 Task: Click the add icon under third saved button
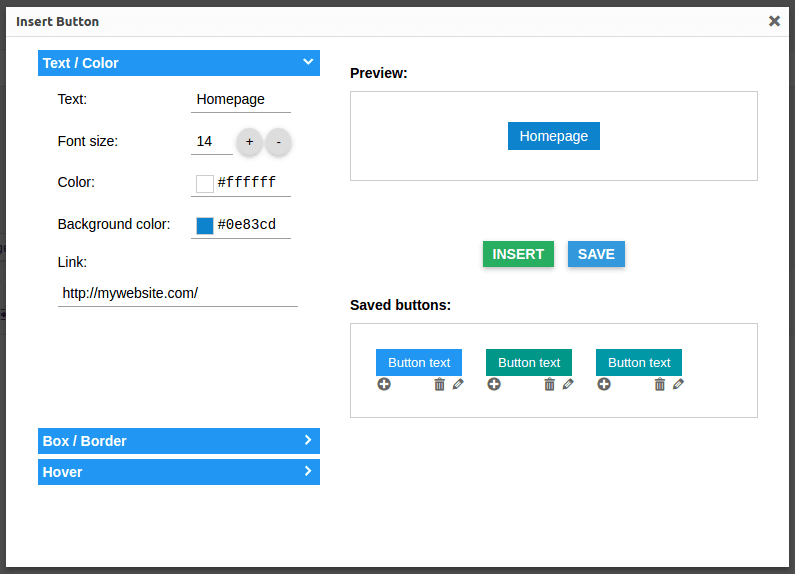604,384
